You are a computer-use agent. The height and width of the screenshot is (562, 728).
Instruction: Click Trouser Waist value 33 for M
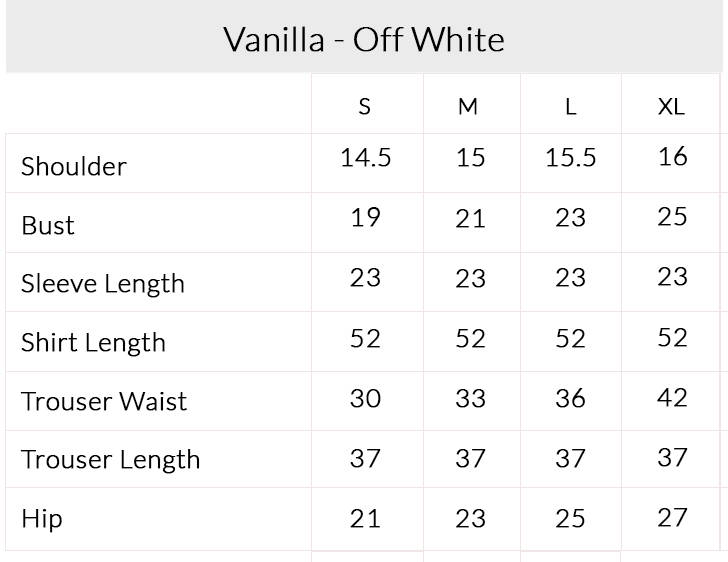point(470,399)
